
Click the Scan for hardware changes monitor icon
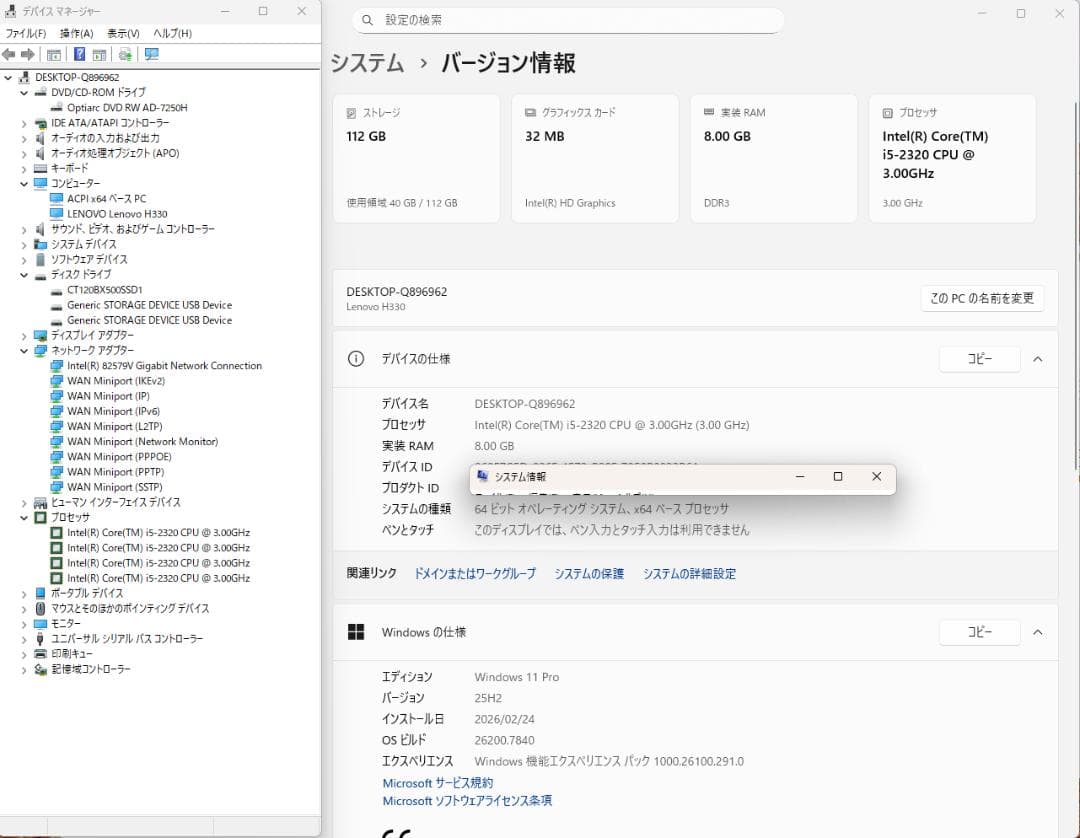click(152, 54)
